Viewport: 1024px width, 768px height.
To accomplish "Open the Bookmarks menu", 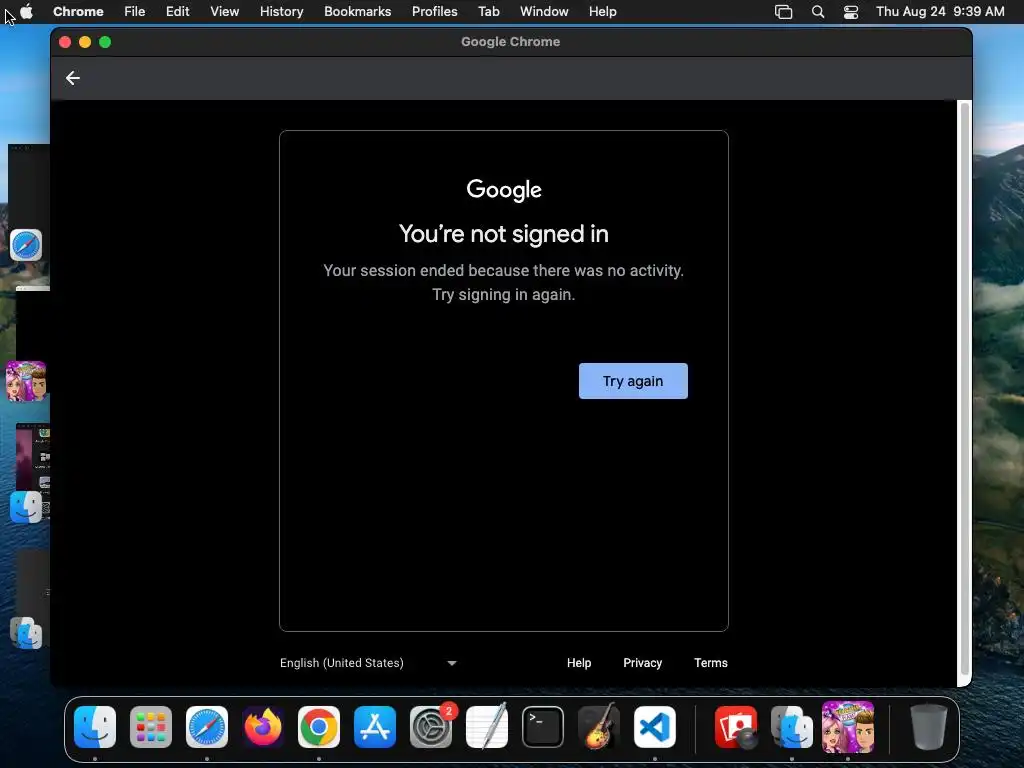I will coord(357,12).
